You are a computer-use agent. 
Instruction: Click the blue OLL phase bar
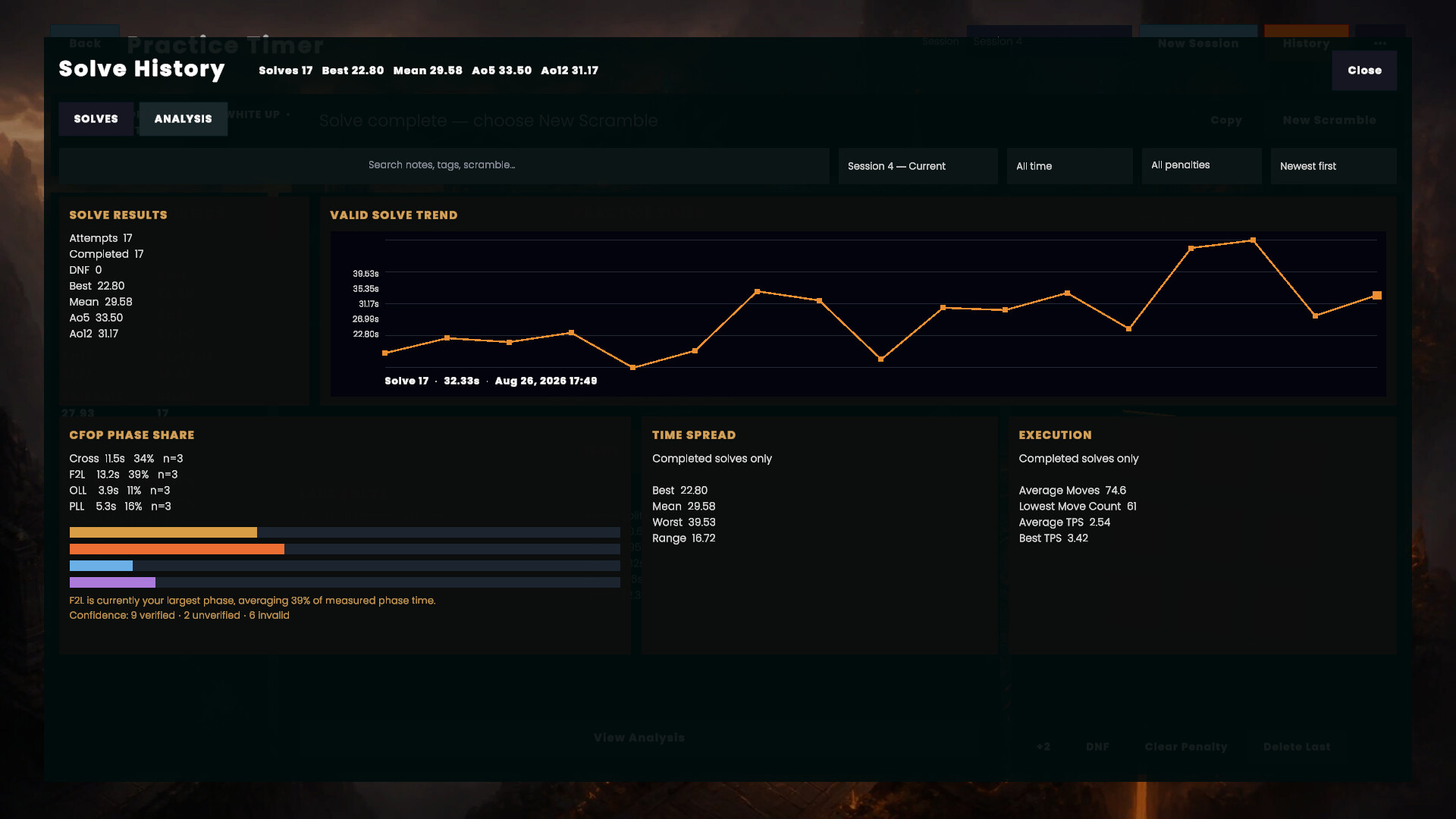click(101, 566)
